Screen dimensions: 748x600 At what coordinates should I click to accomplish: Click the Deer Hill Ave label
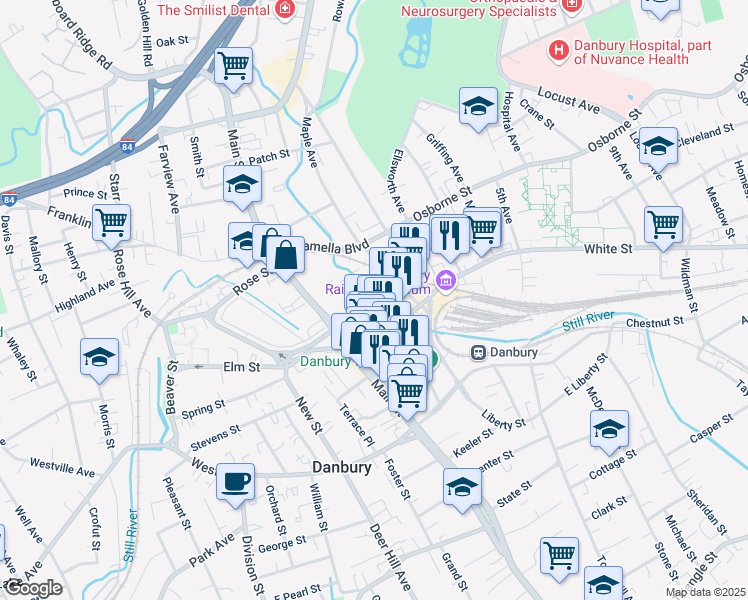click(390, 557)
